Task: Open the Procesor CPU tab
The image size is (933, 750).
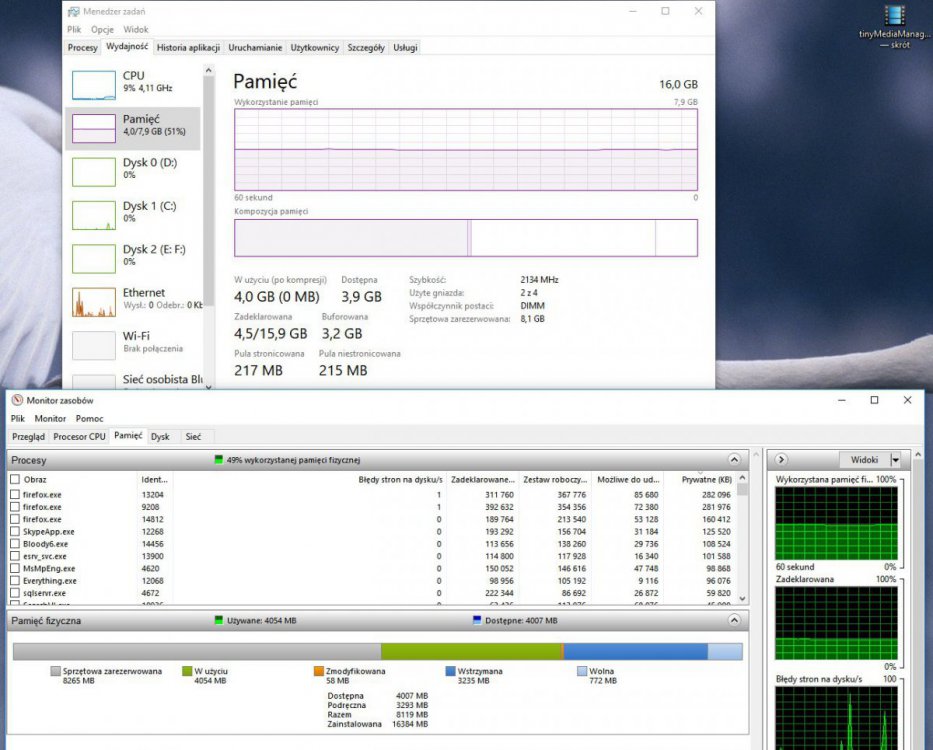Action: coord(79,436)
